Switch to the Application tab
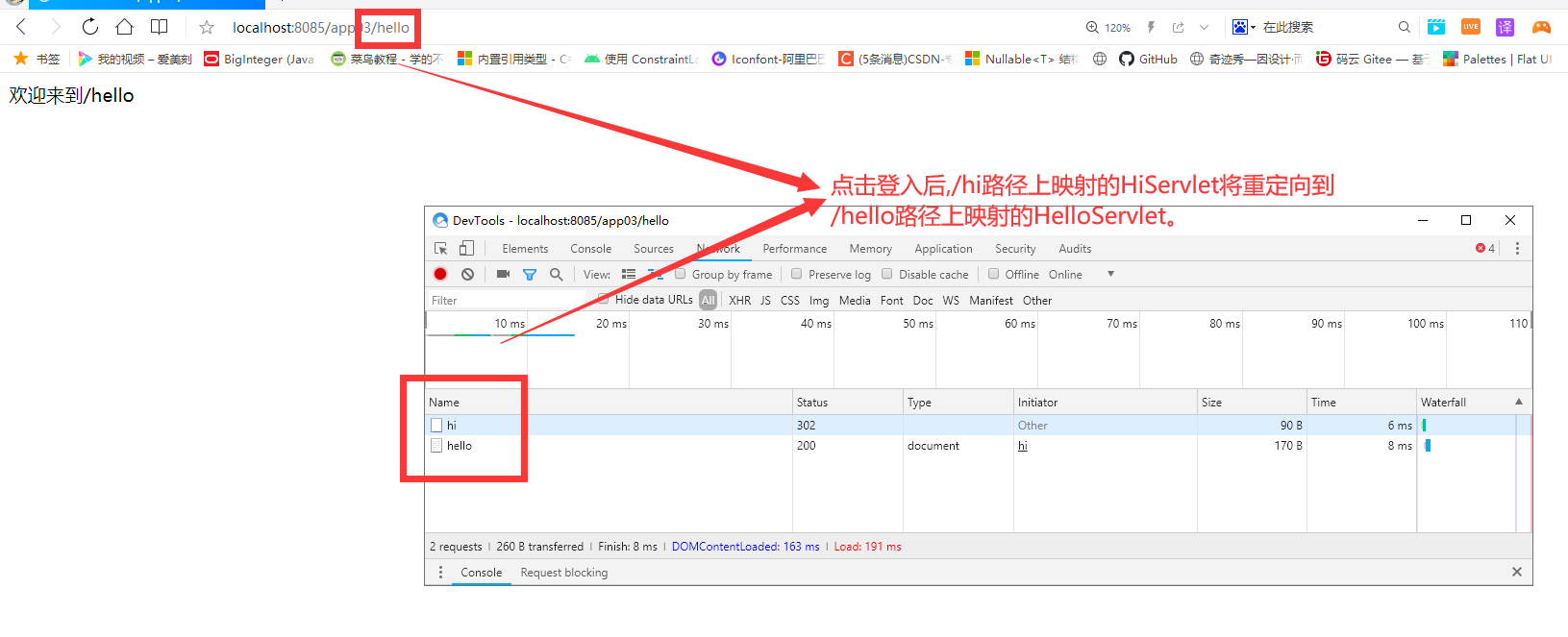Screen dimensions: 1568x637 943,248
